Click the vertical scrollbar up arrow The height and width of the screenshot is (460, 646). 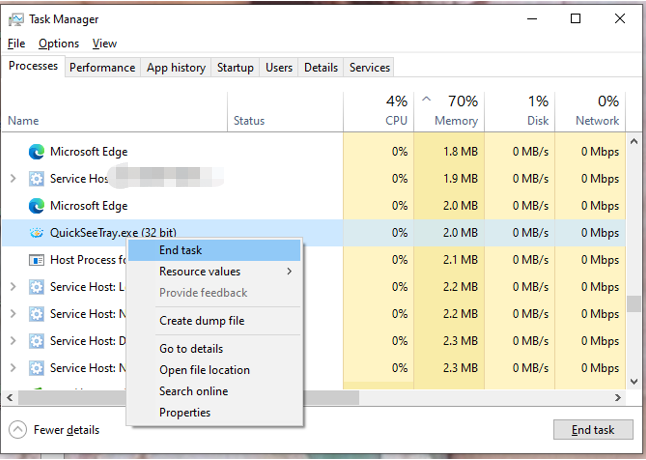click(634, 142)
